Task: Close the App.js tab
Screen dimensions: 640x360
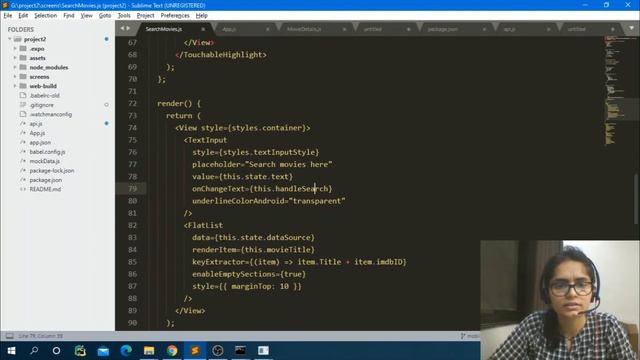Action: pyautogui.click(x=268, y=29)
